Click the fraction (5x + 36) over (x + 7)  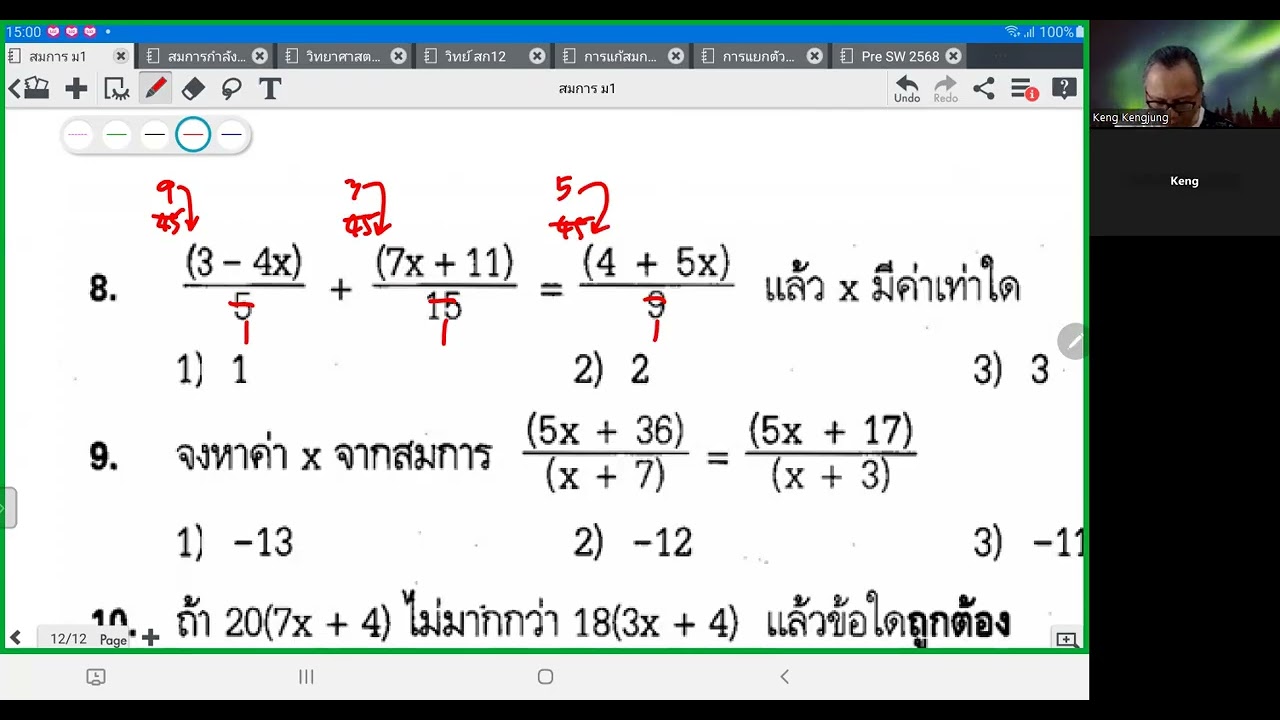605,454
